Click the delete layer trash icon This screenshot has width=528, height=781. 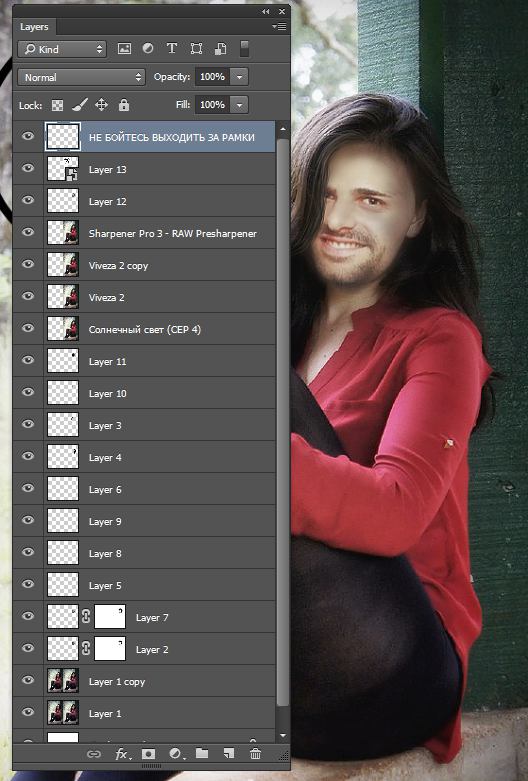click(x=256, y=754)
